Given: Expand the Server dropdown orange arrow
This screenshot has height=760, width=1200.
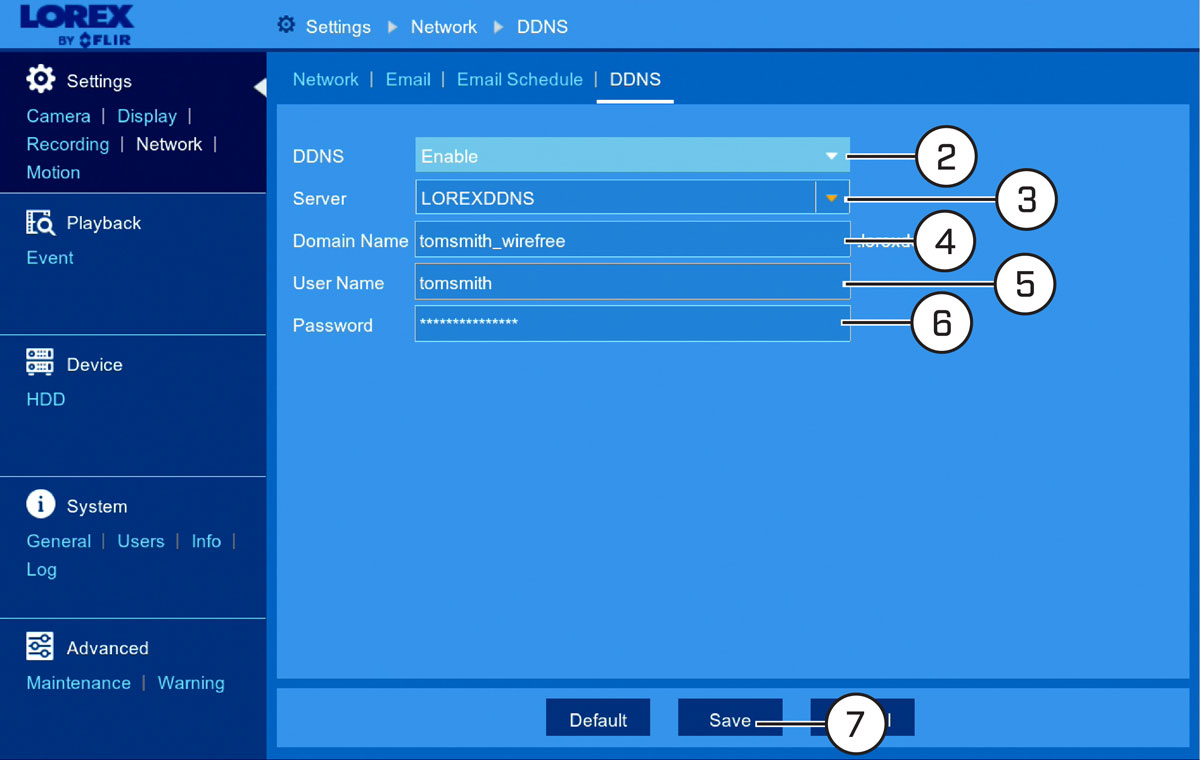Looking at the screenshot, I should click(x=832, y=198).
